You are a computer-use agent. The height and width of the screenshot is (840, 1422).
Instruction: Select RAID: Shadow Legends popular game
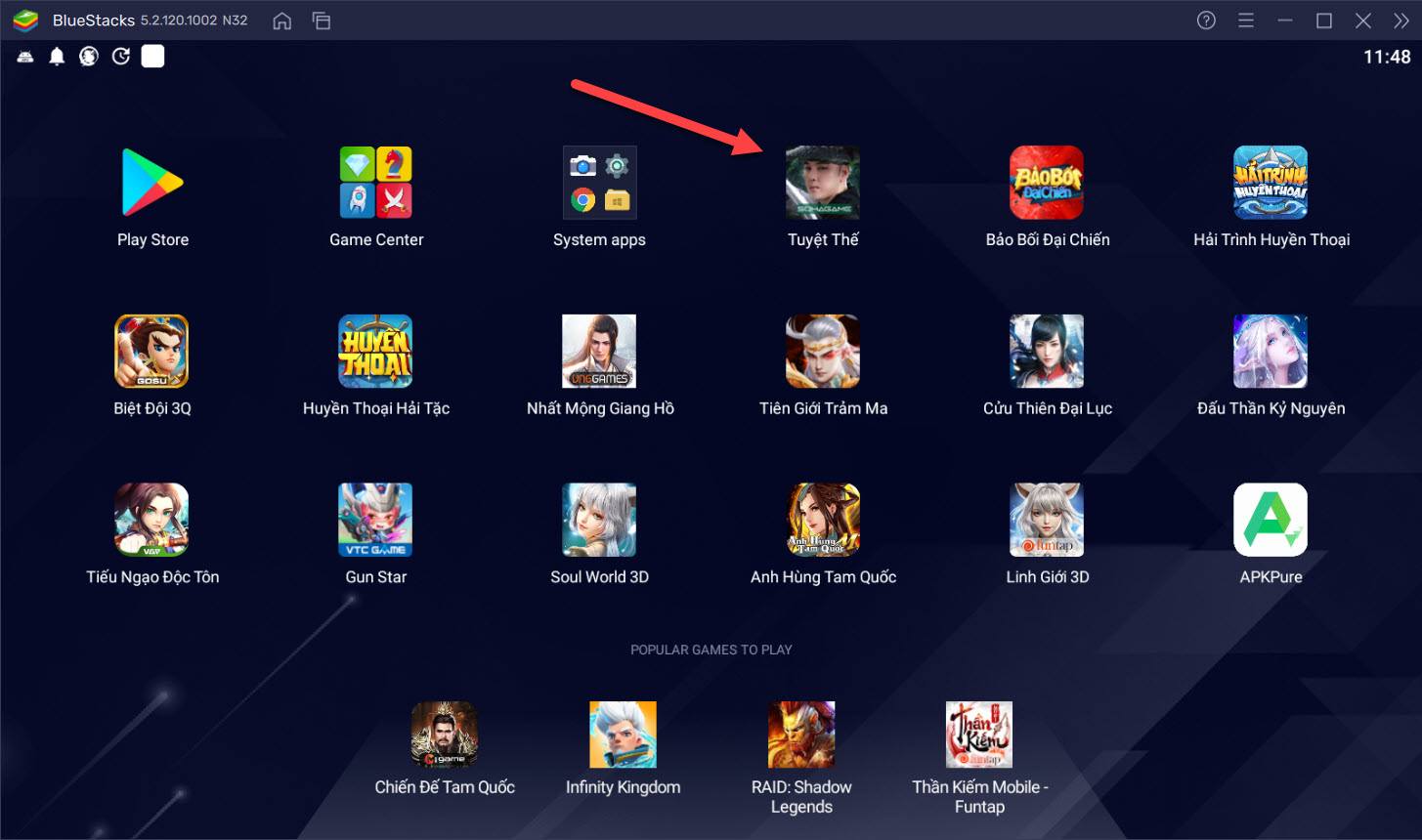(801, 735)
